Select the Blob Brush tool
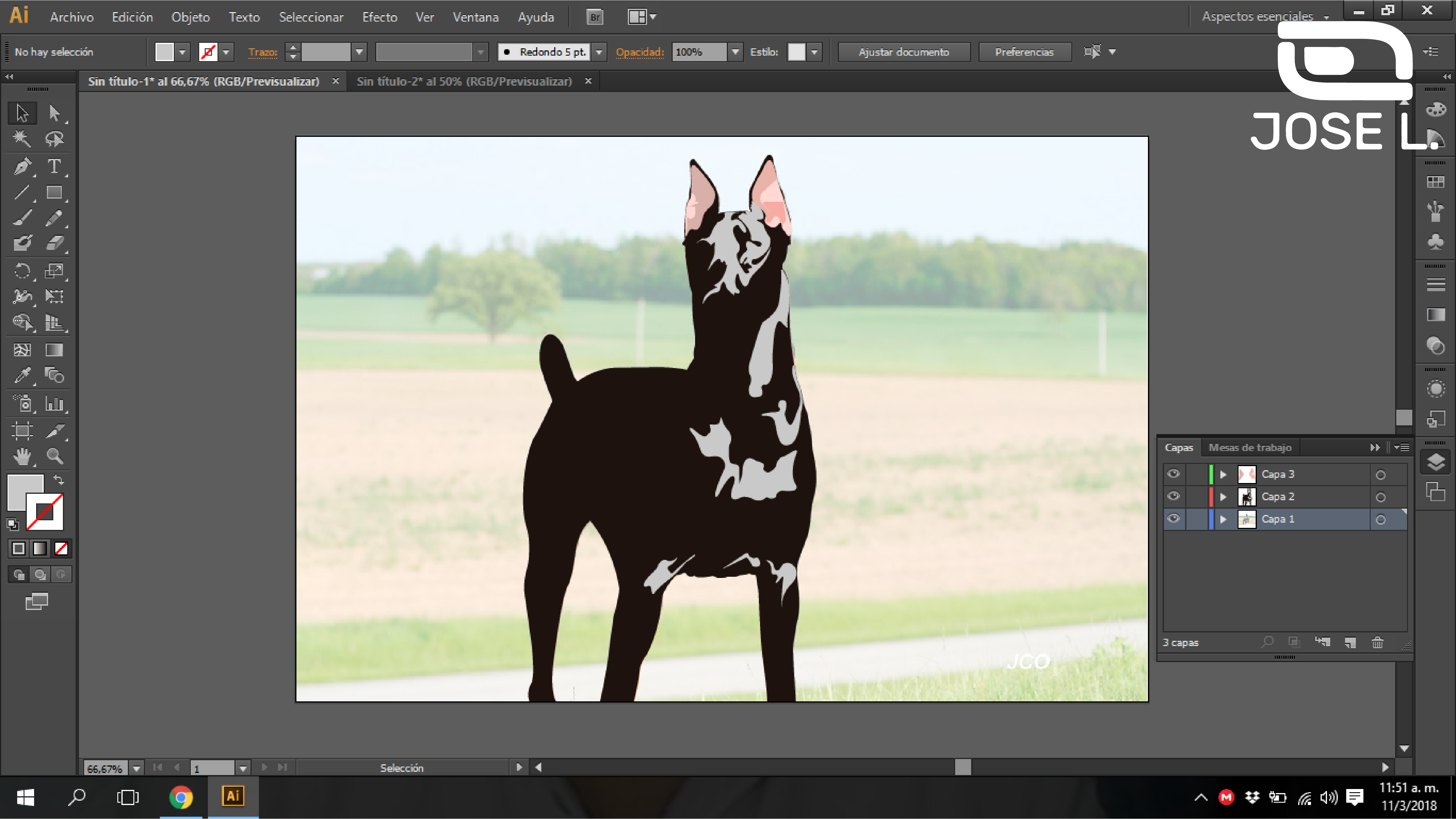This screenshot has width=1456, height=819. [23, 243]
